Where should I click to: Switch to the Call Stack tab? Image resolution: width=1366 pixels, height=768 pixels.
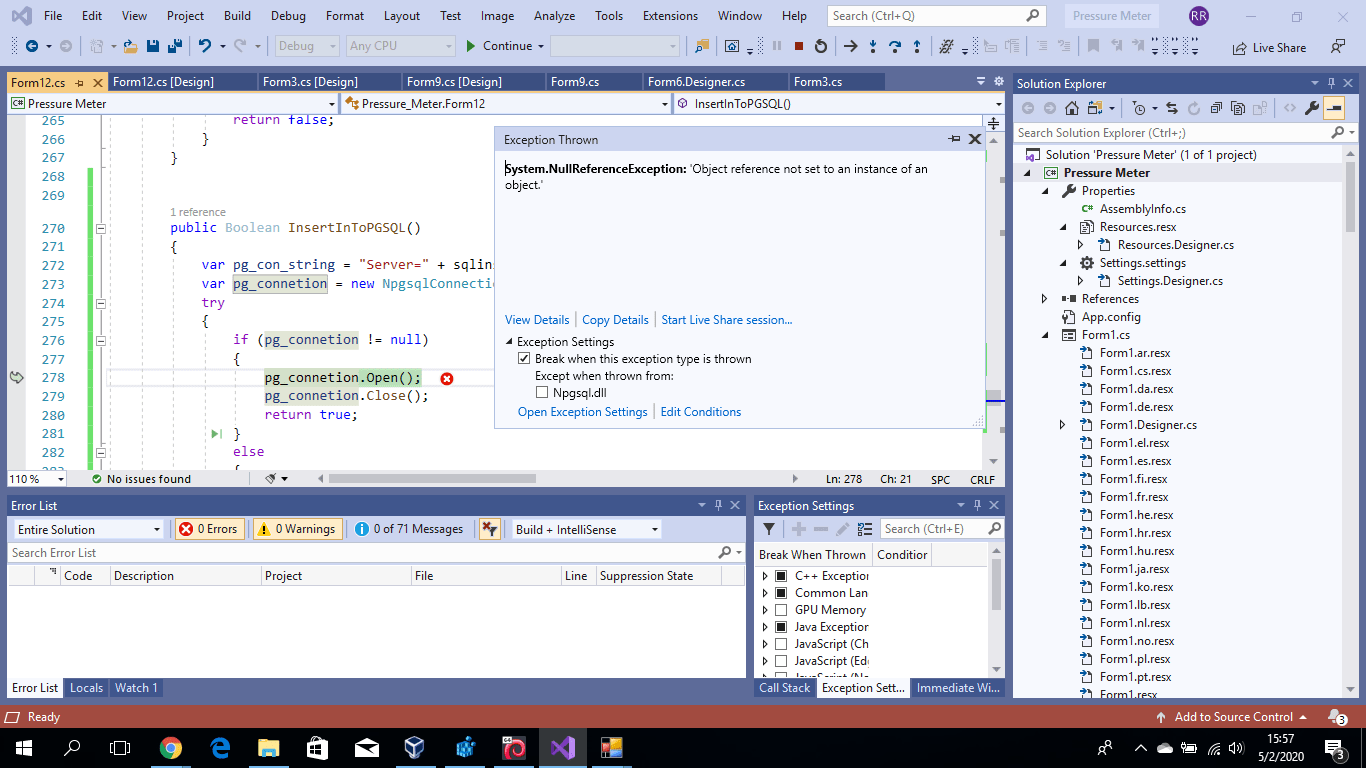784,688
